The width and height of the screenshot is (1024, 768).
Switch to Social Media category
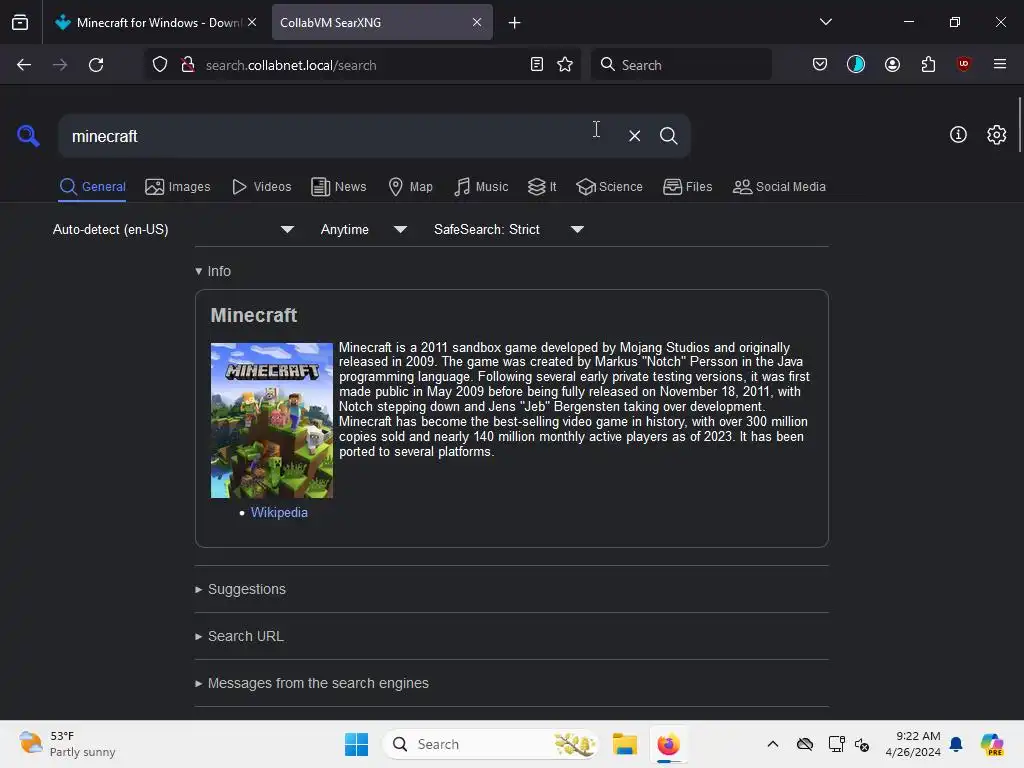click(x=779, y=187)
